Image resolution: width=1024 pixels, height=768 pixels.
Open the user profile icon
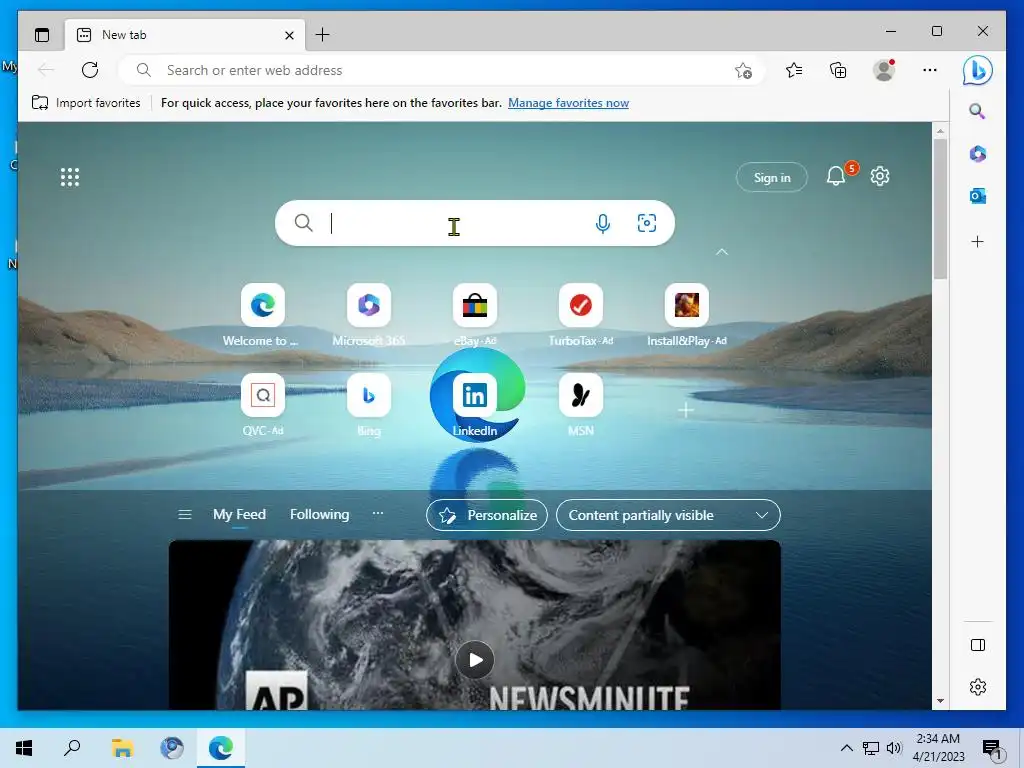tap(884, 70)
